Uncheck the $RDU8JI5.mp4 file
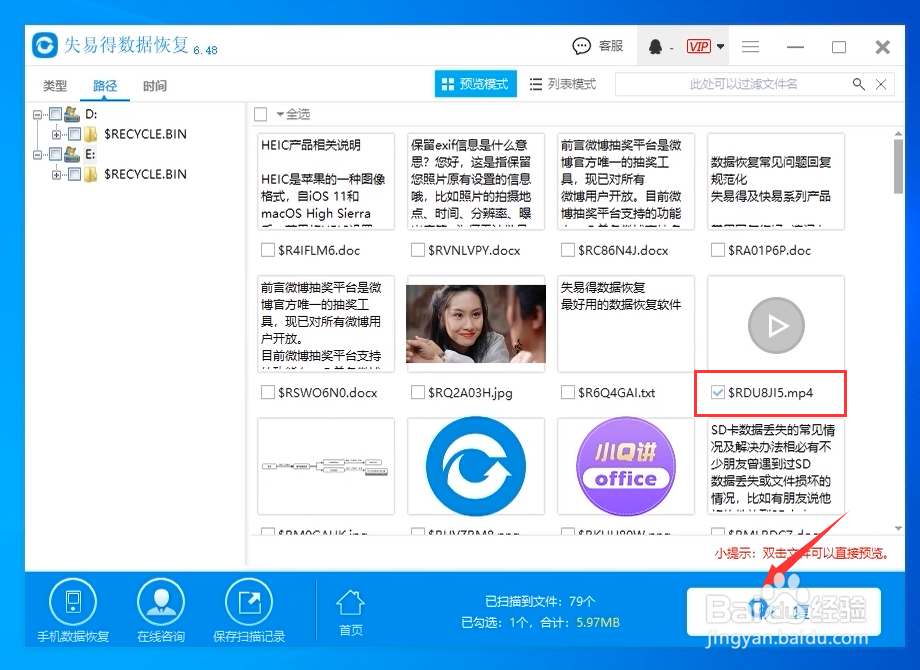The height and width of the screenshot is (670, 920). 716,392
